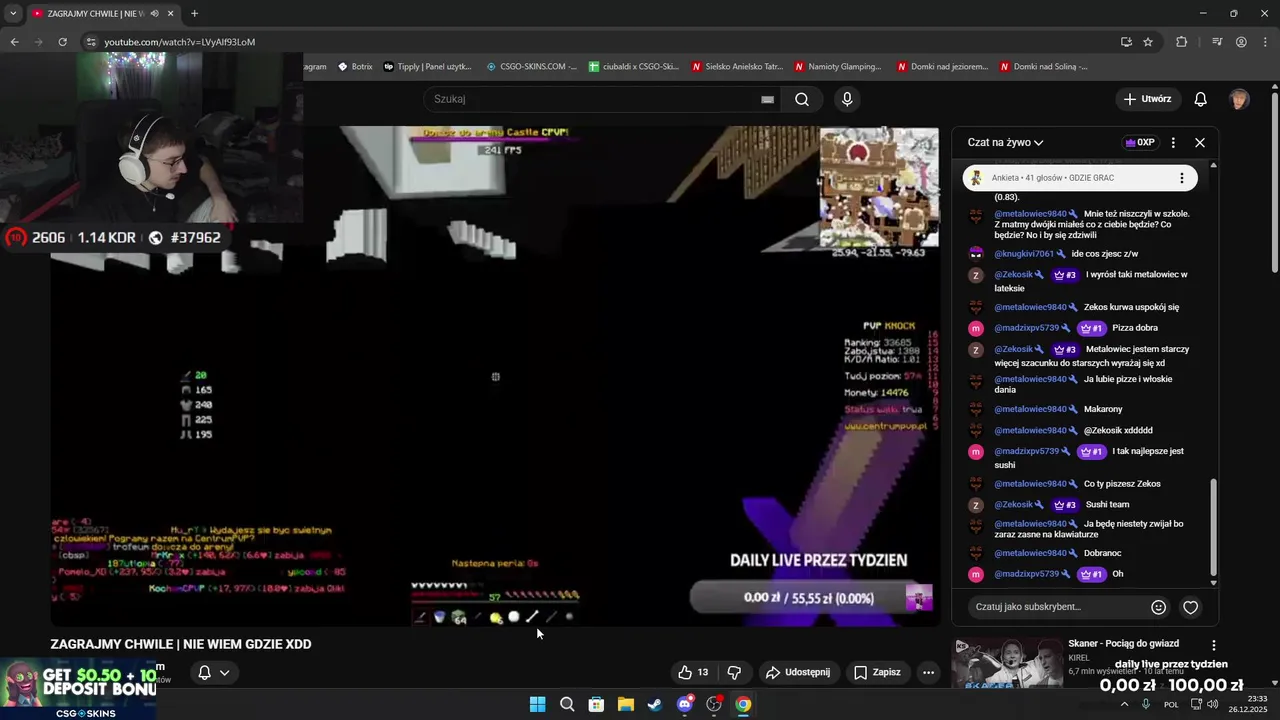Send a heart reaction in chat
Viewport: 1280px width, 720px height.
coord(1191,607)
